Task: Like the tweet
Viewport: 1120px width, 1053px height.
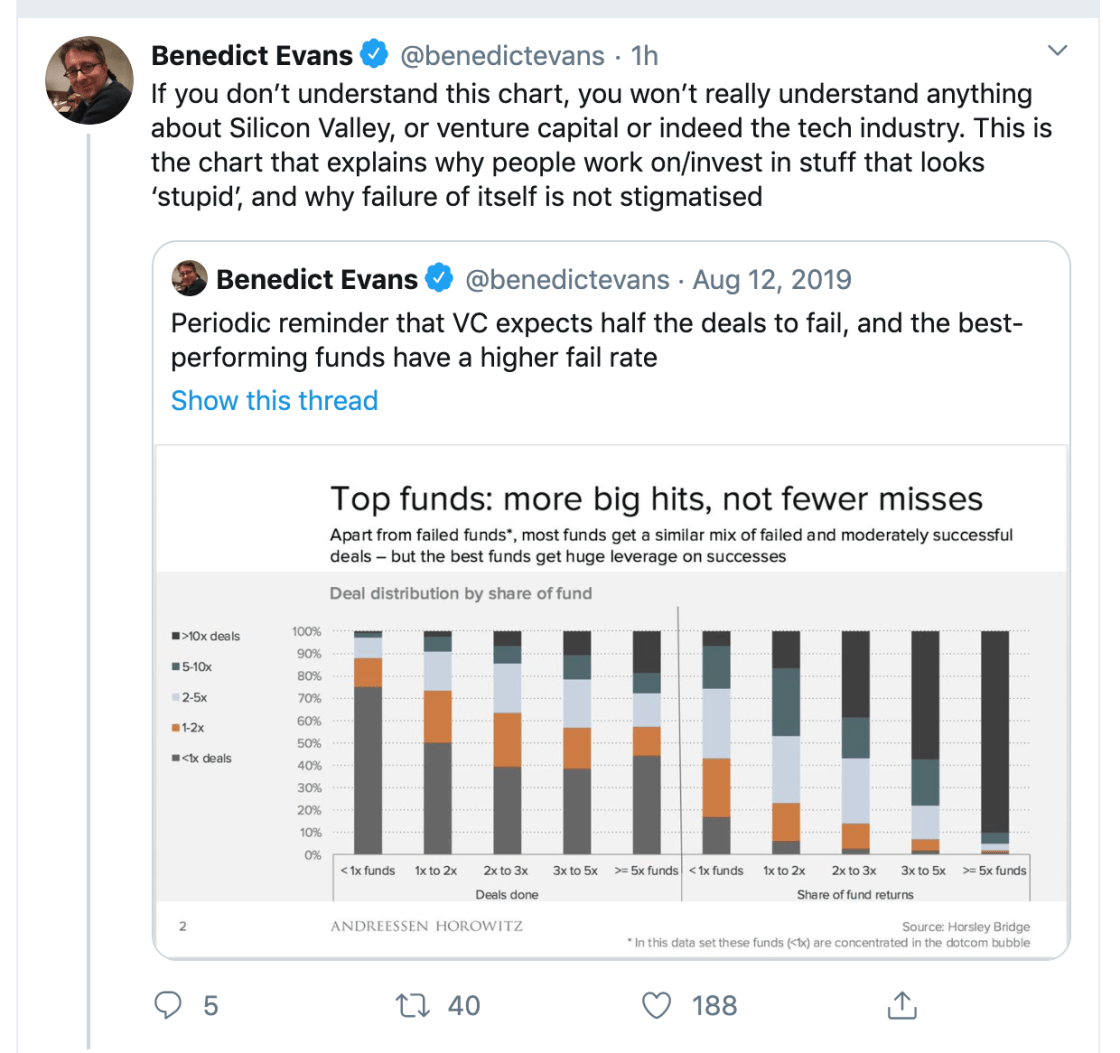Action: [x=656, y=1005]
